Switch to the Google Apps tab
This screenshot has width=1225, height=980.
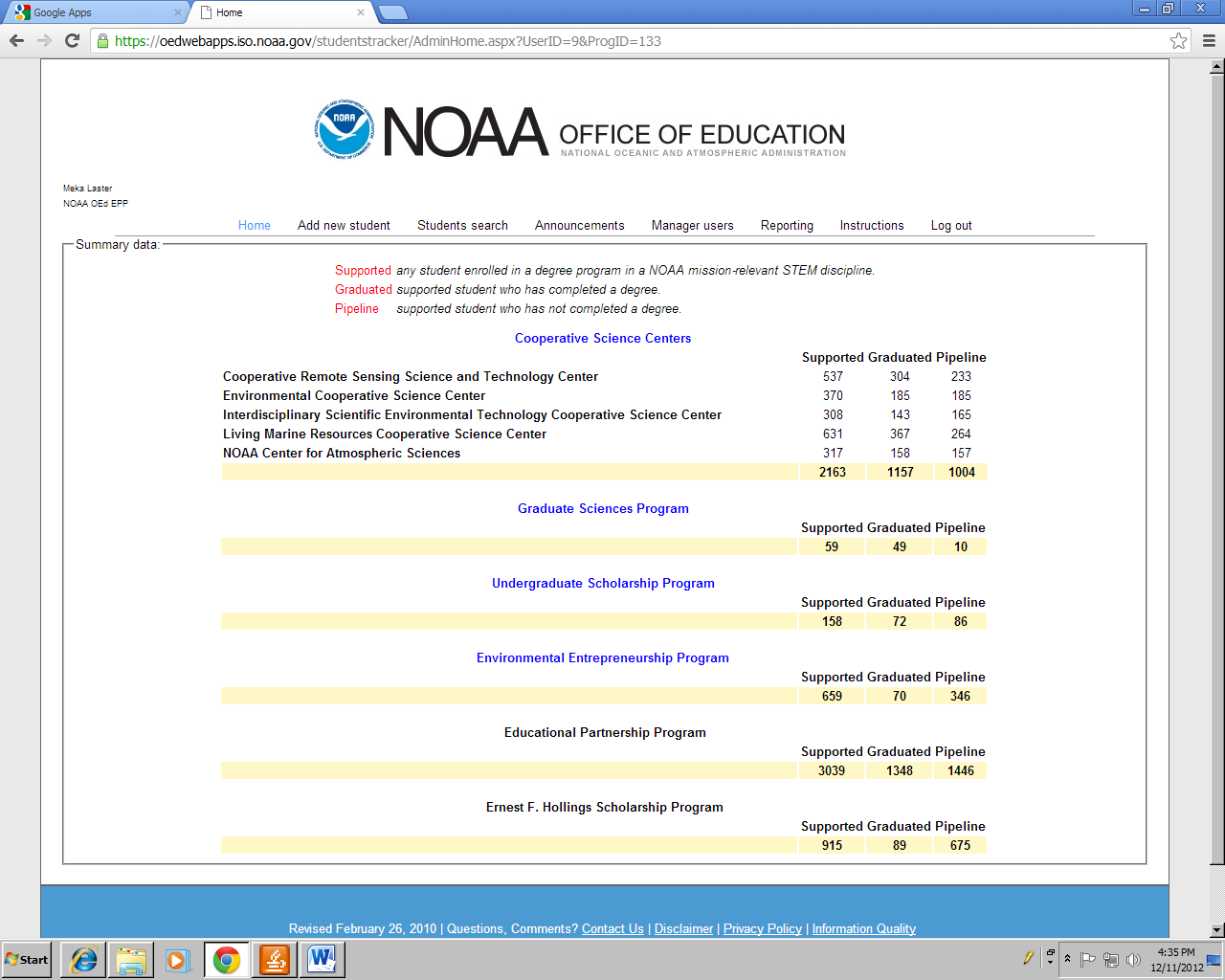click(x=96, y=12)
